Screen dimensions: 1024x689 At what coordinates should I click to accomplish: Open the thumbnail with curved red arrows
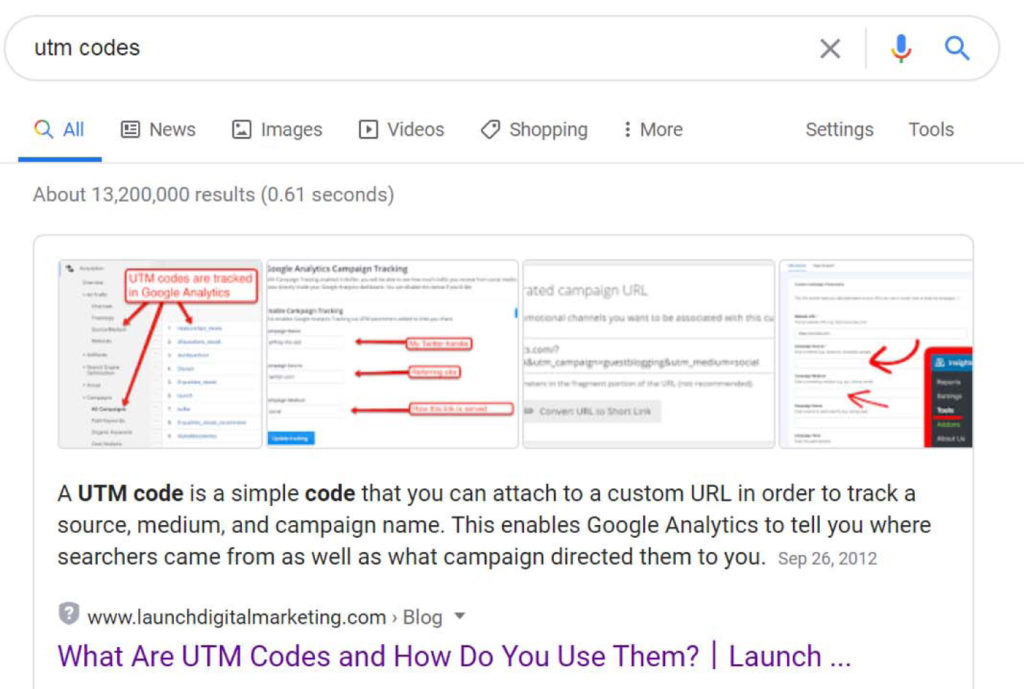click(875, 354)
